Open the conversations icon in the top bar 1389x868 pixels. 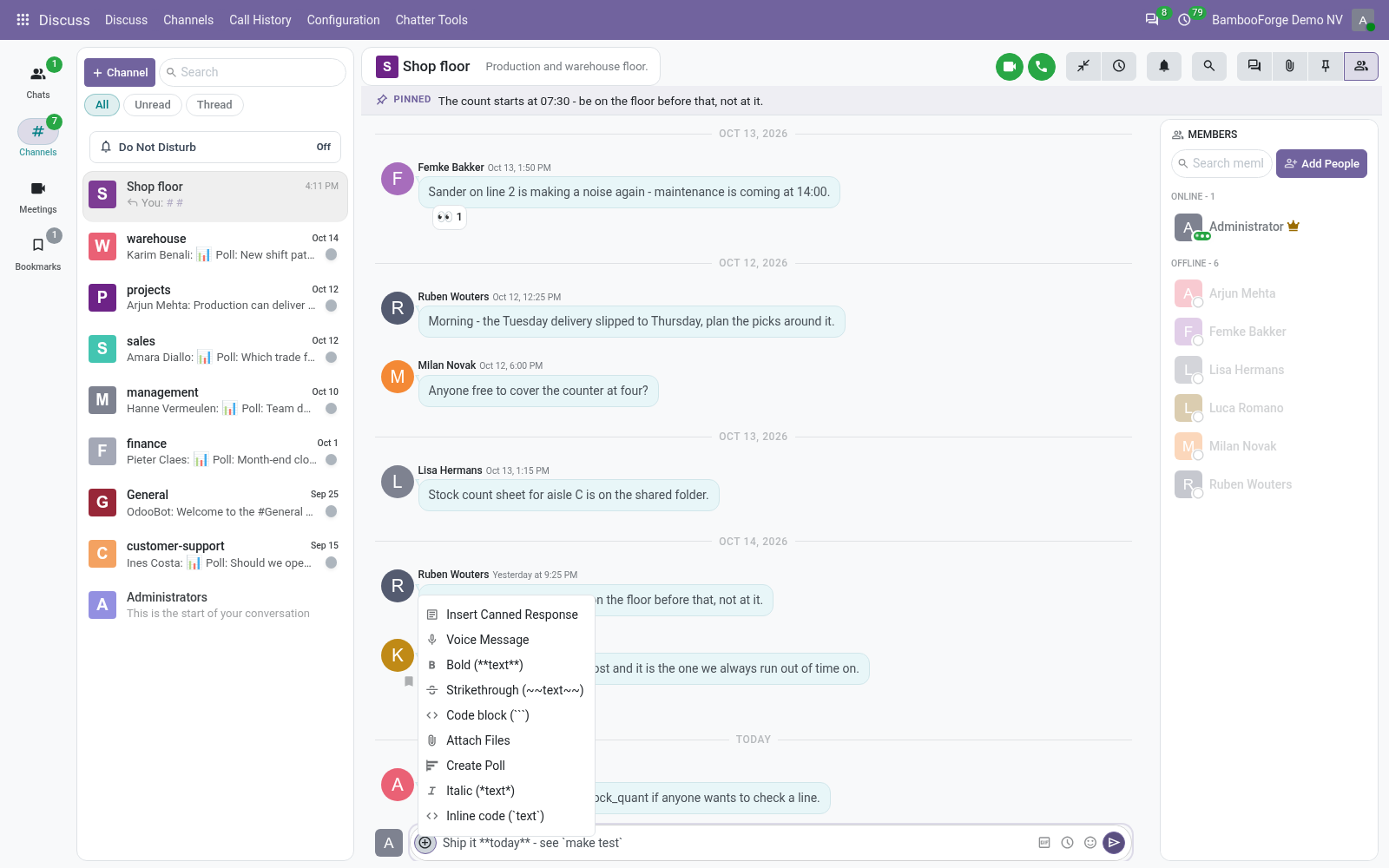tap(1153, 19)
